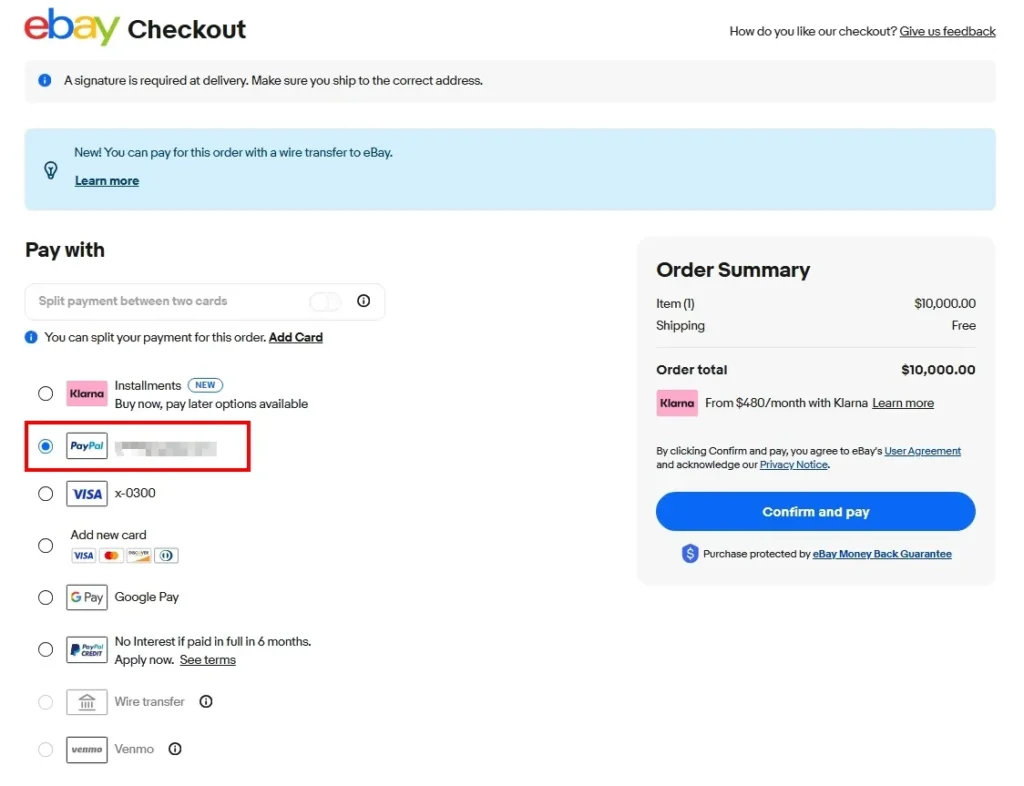Image resolution: width=1024 pixels, height=786 pixels.
Task: Click the Venmo info icon
Action: click(175, 749)
